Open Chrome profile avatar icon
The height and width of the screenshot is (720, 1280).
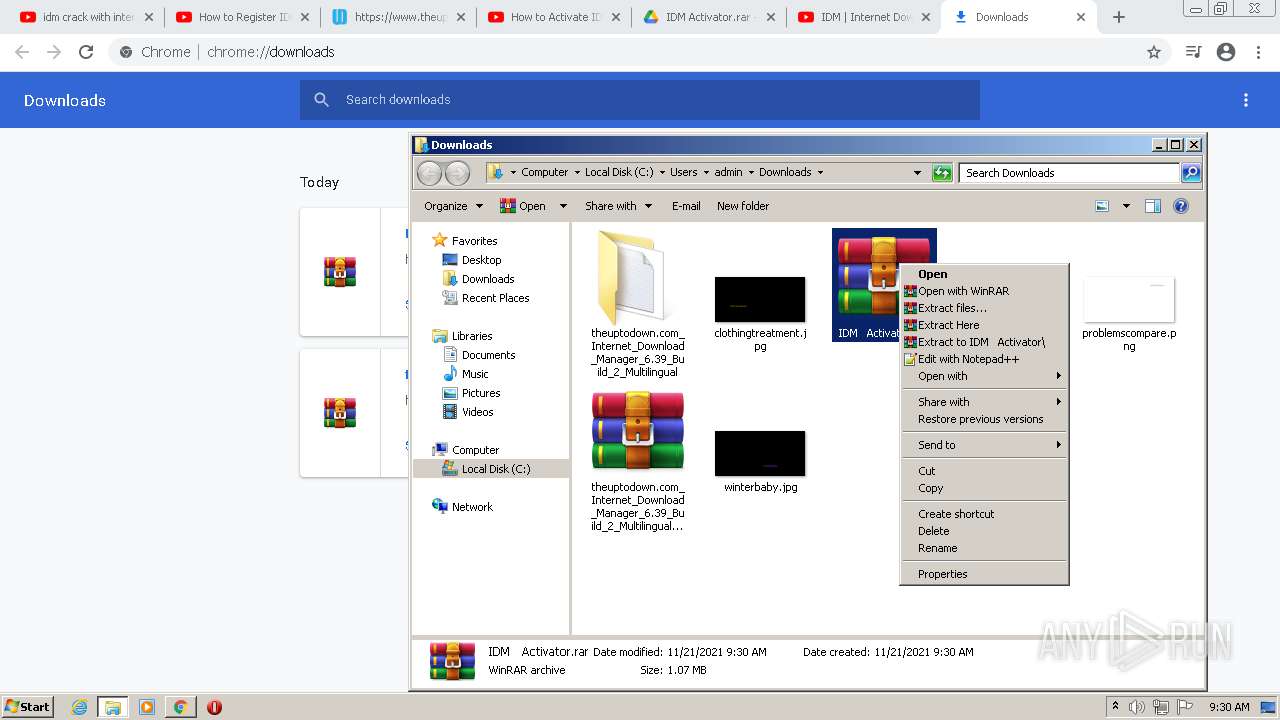coord(1226,52)
